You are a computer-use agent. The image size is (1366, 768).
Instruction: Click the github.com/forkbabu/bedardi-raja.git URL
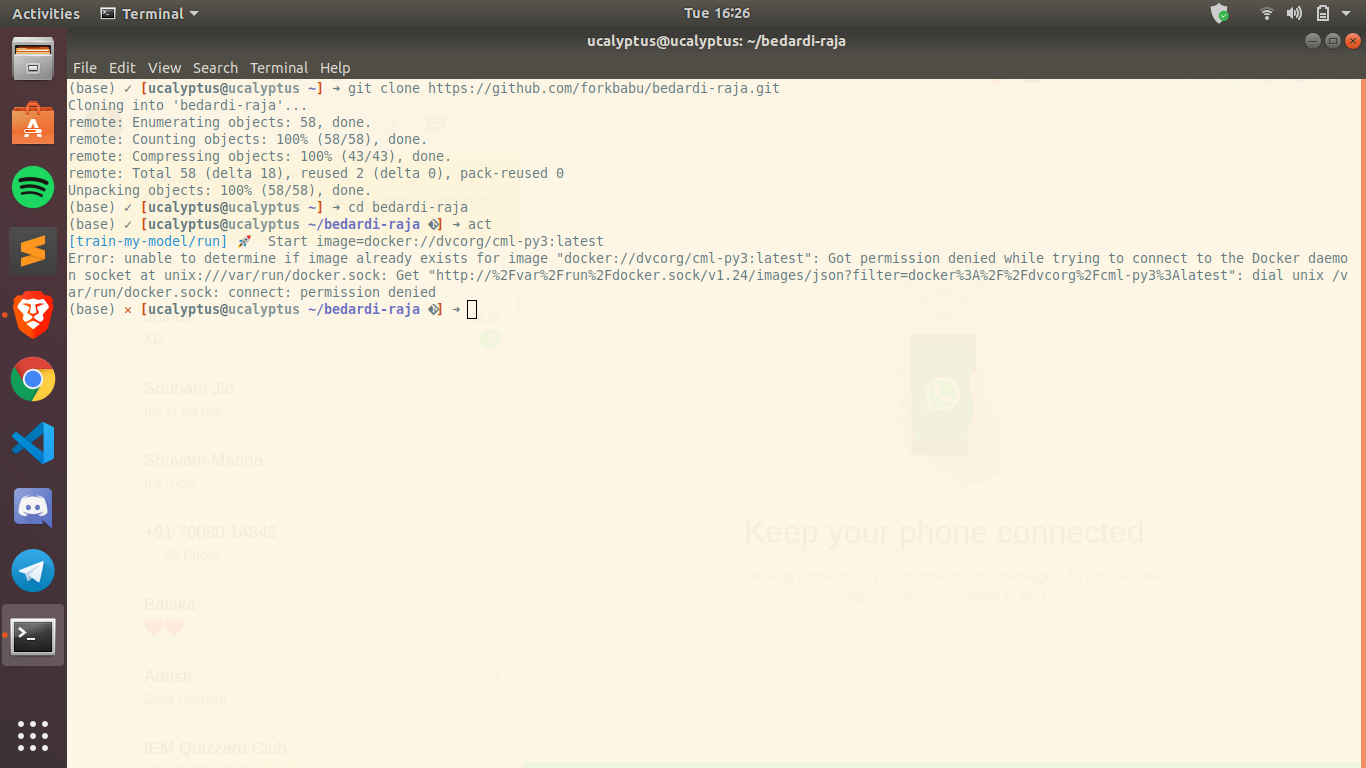(604, 88)
